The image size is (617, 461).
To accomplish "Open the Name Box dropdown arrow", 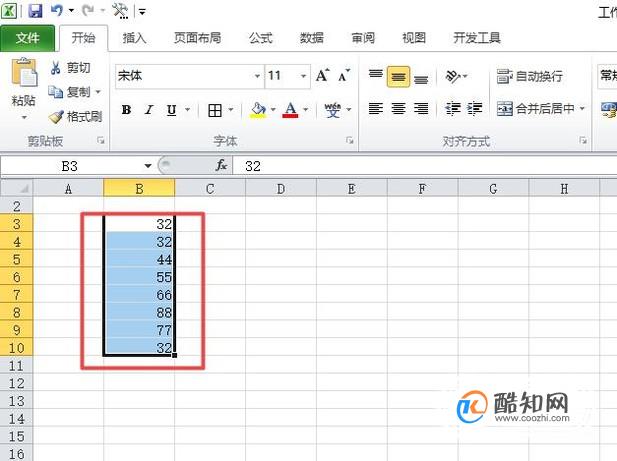I will pyautogui.click(x=148, y=166).
